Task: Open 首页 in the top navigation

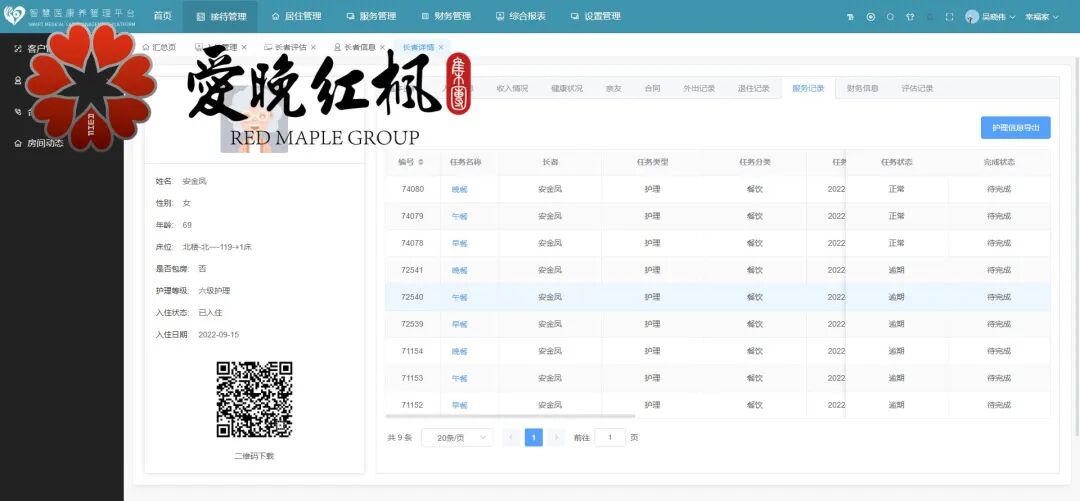Action: [x=163, y=16]
